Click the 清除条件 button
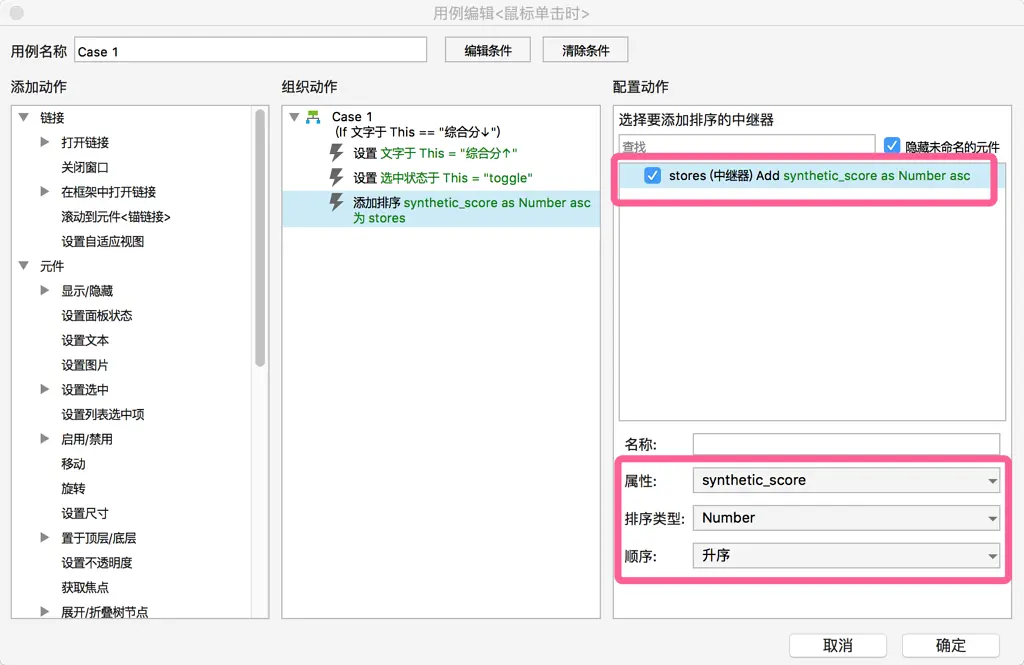1024x665 pixels. point(586,51)
